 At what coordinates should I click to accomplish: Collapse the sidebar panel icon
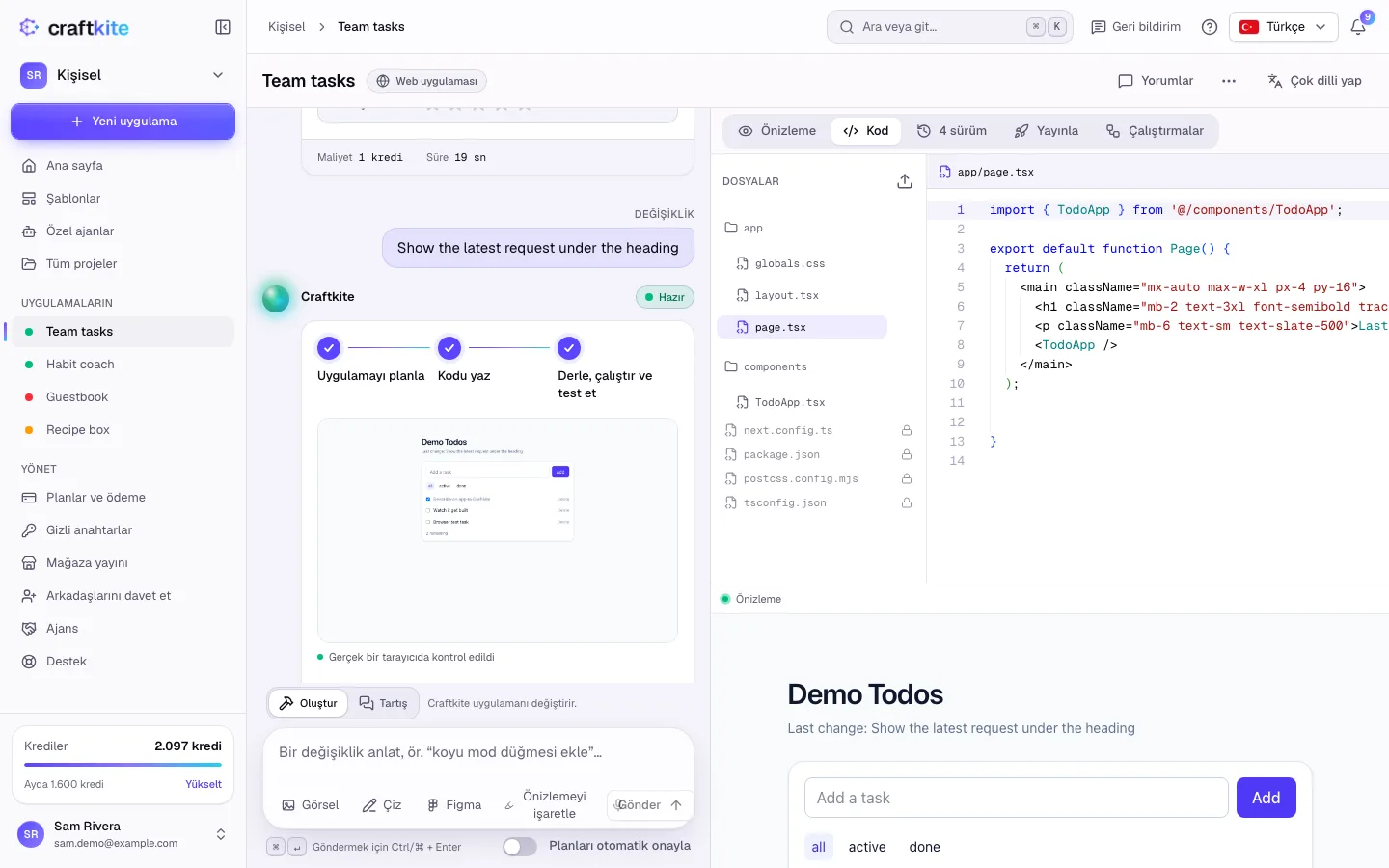[223, 27]
